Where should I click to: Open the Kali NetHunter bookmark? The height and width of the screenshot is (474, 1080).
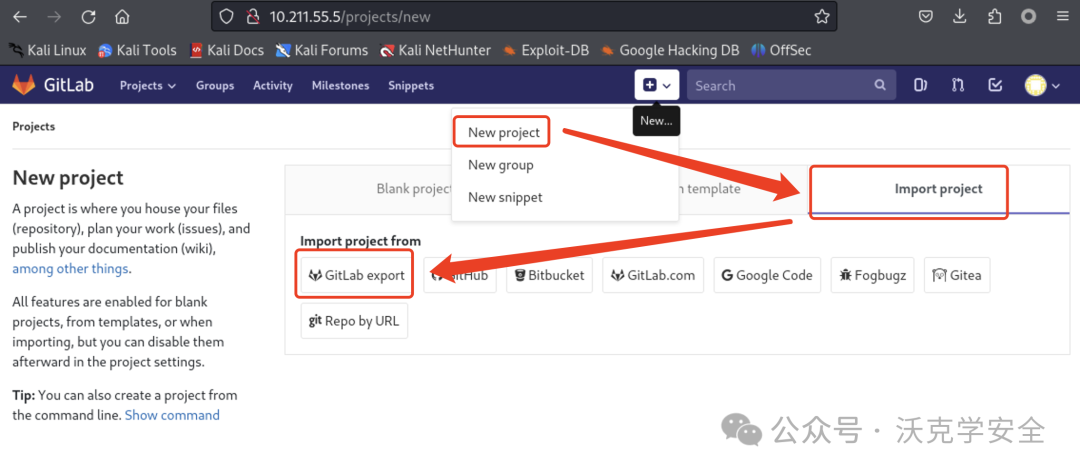point(435,50)
